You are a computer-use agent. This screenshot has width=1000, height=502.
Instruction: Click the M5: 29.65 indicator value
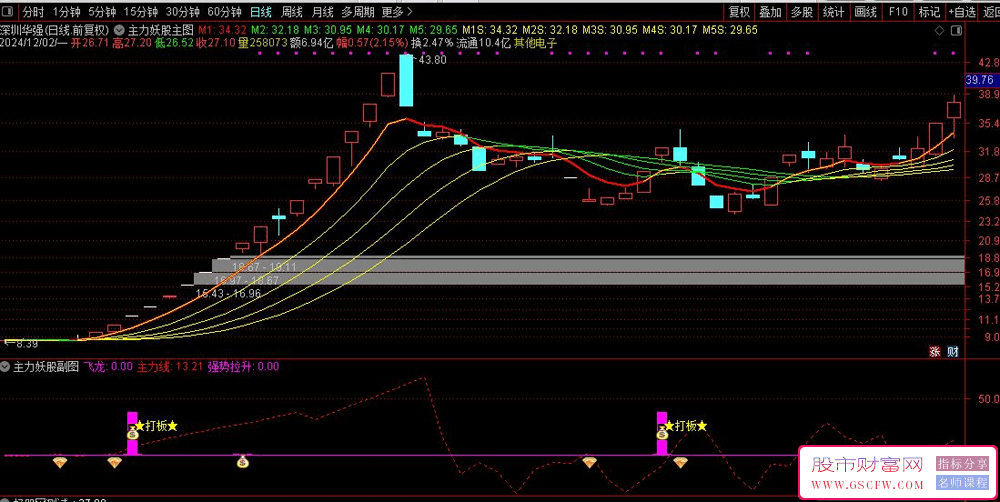(434, 30)
